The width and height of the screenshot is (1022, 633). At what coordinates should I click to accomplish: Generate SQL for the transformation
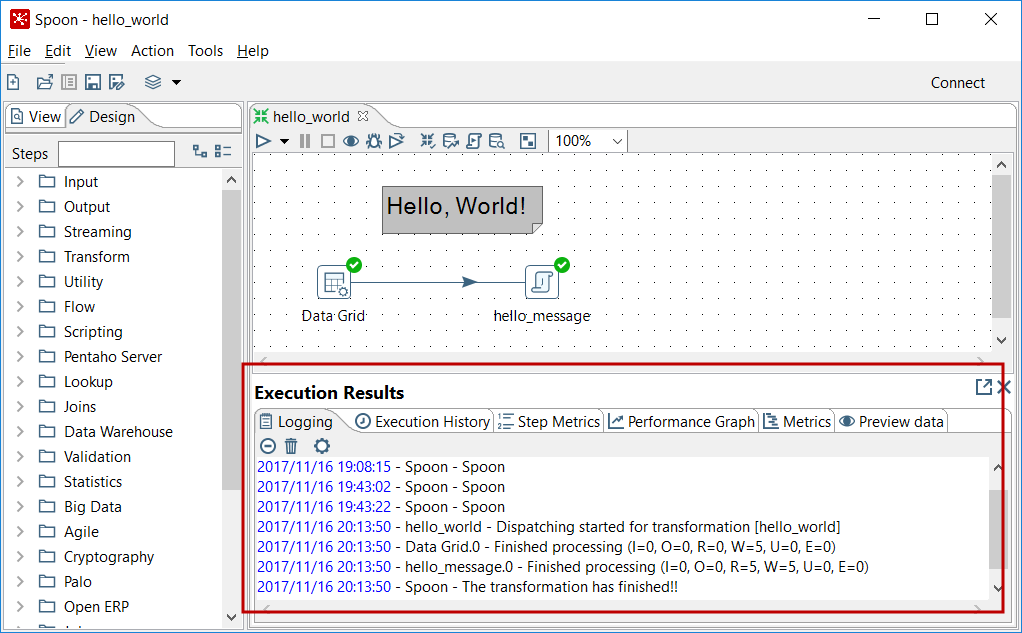point(474,141)
